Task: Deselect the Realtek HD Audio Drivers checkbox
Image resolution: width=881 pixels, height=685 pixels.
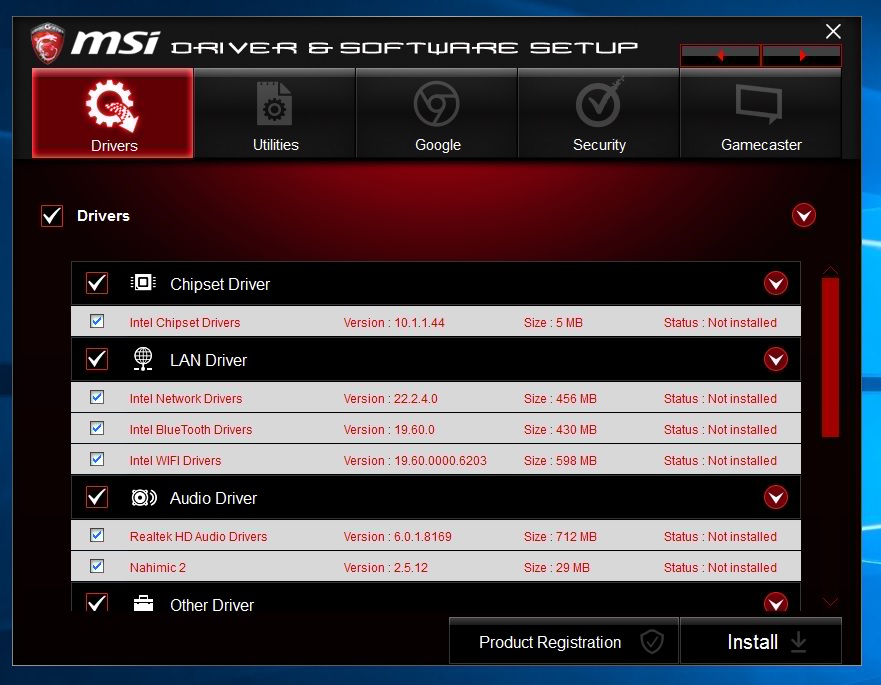Action: pos(97,535)
